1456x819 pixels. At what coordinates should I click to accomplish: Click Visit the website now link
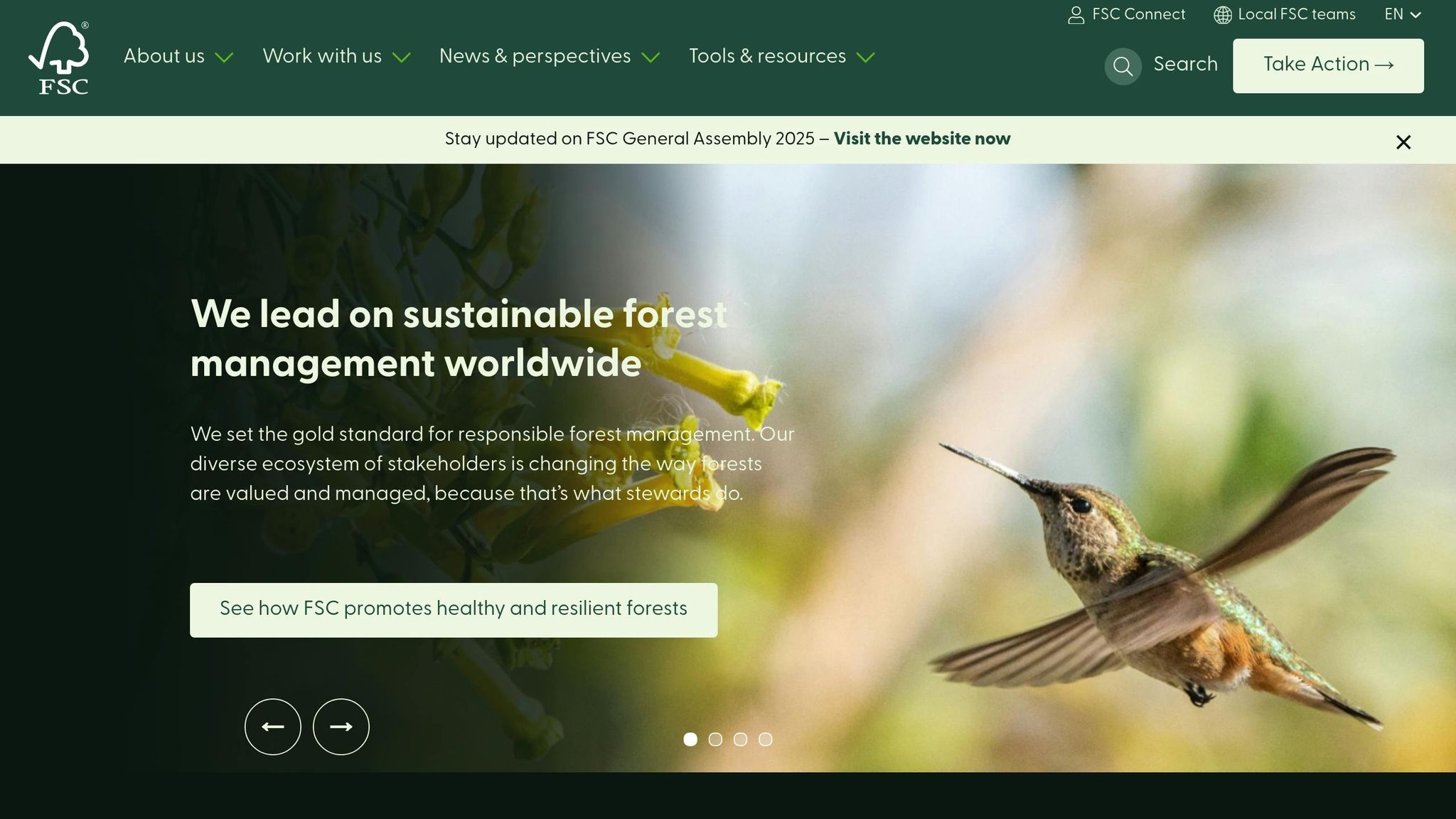point(922,139)
